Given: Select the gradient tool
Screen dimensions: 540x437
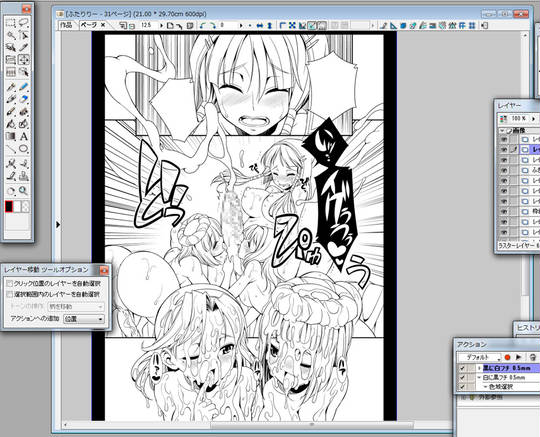Looking at the screenshot, I should point(11,136).
